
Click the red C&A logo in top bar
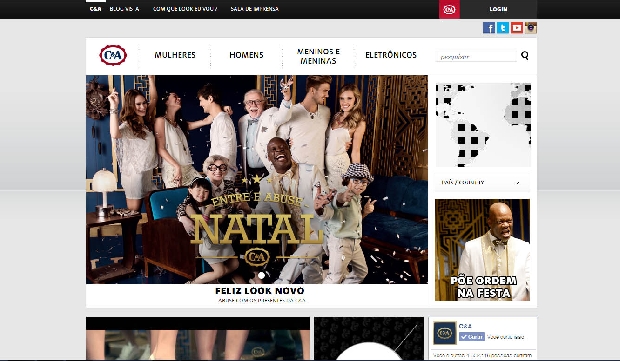pos(449,9)
